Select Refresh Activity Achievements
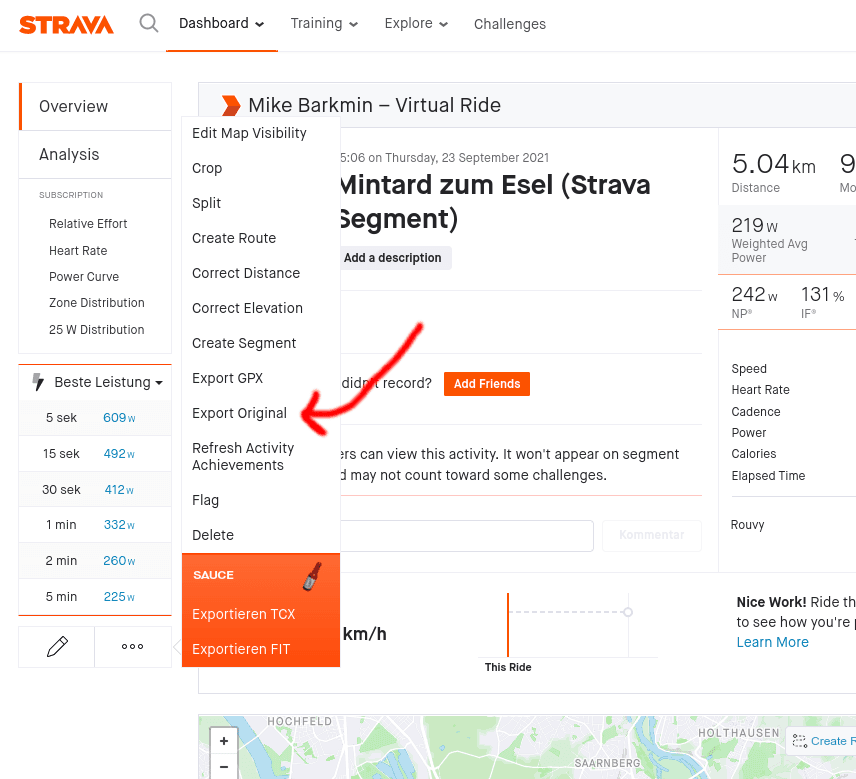This screenshot has height=779, width=856. (x=243, y=456)
